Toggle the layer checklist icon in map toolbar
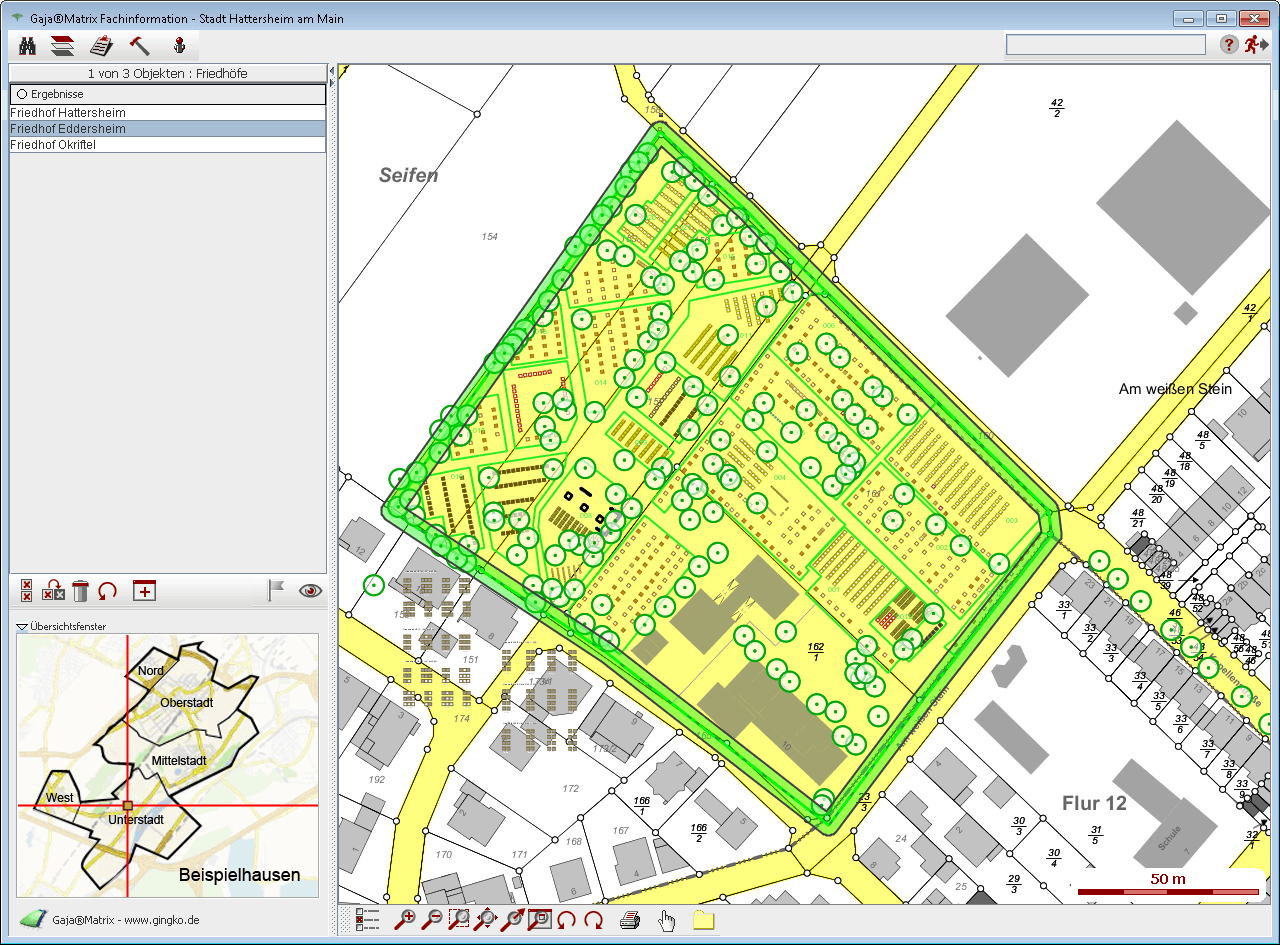1280x945 pixels. (x=367, y=920)
